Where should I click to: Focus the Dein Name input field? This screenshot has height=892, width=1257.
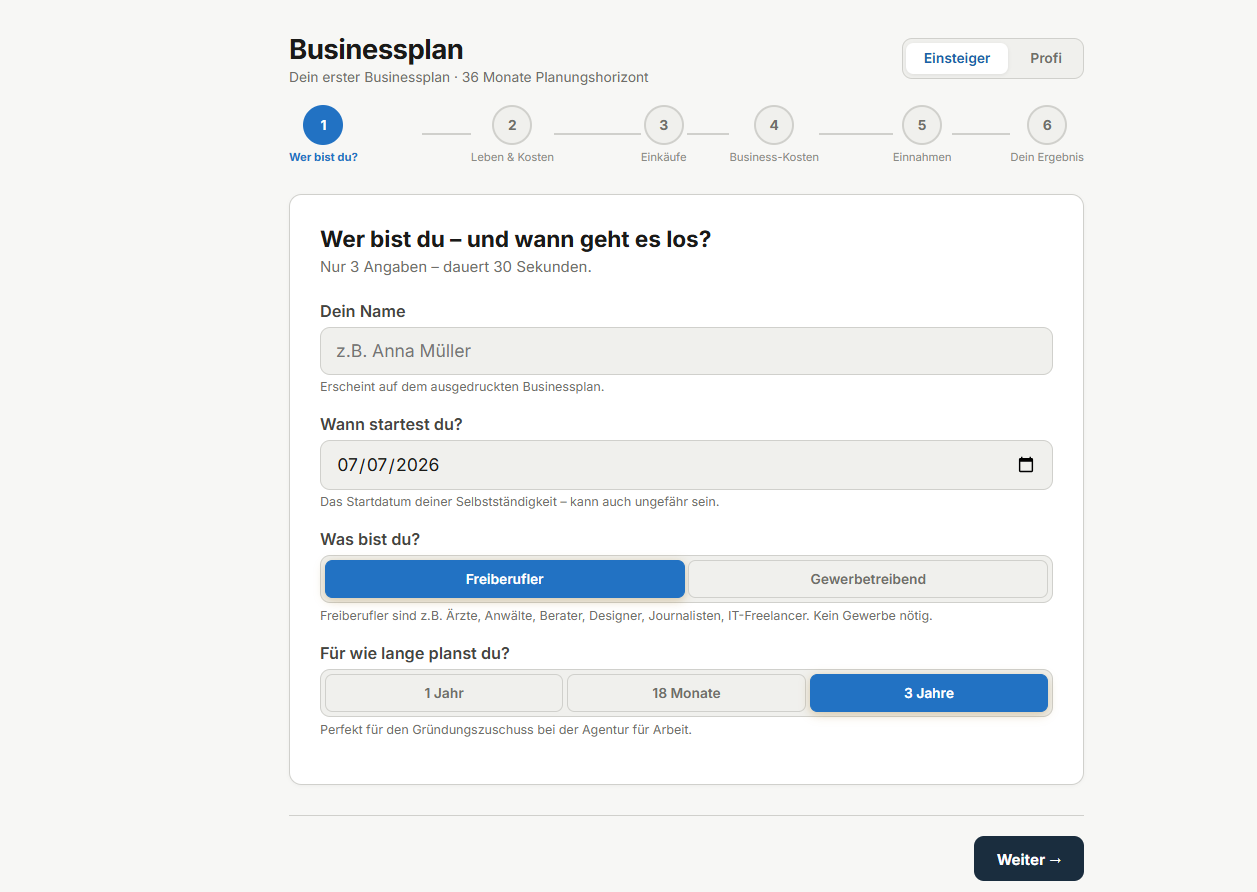(686, 351)
